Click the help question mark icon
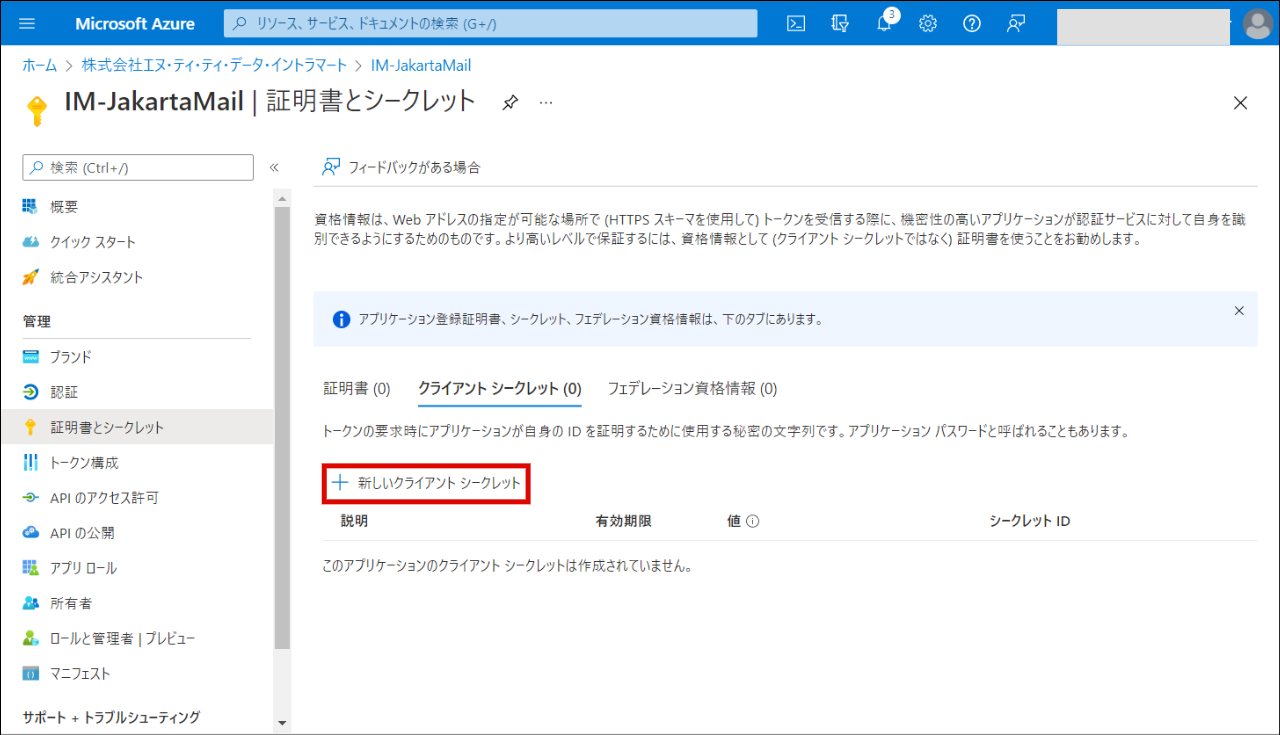The width and height of the screenshot is (1280, 735). click(x=972, y=24)
